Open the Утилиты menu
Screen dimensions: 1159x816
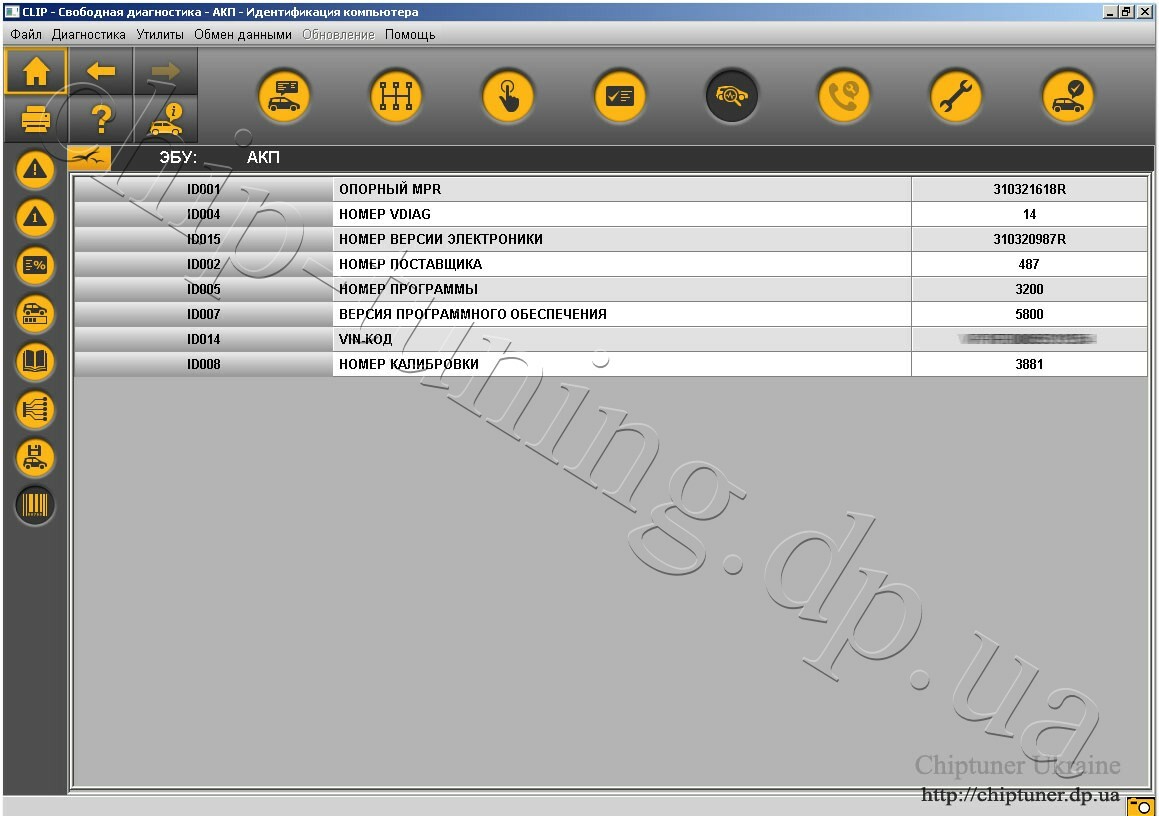(160, 35)
